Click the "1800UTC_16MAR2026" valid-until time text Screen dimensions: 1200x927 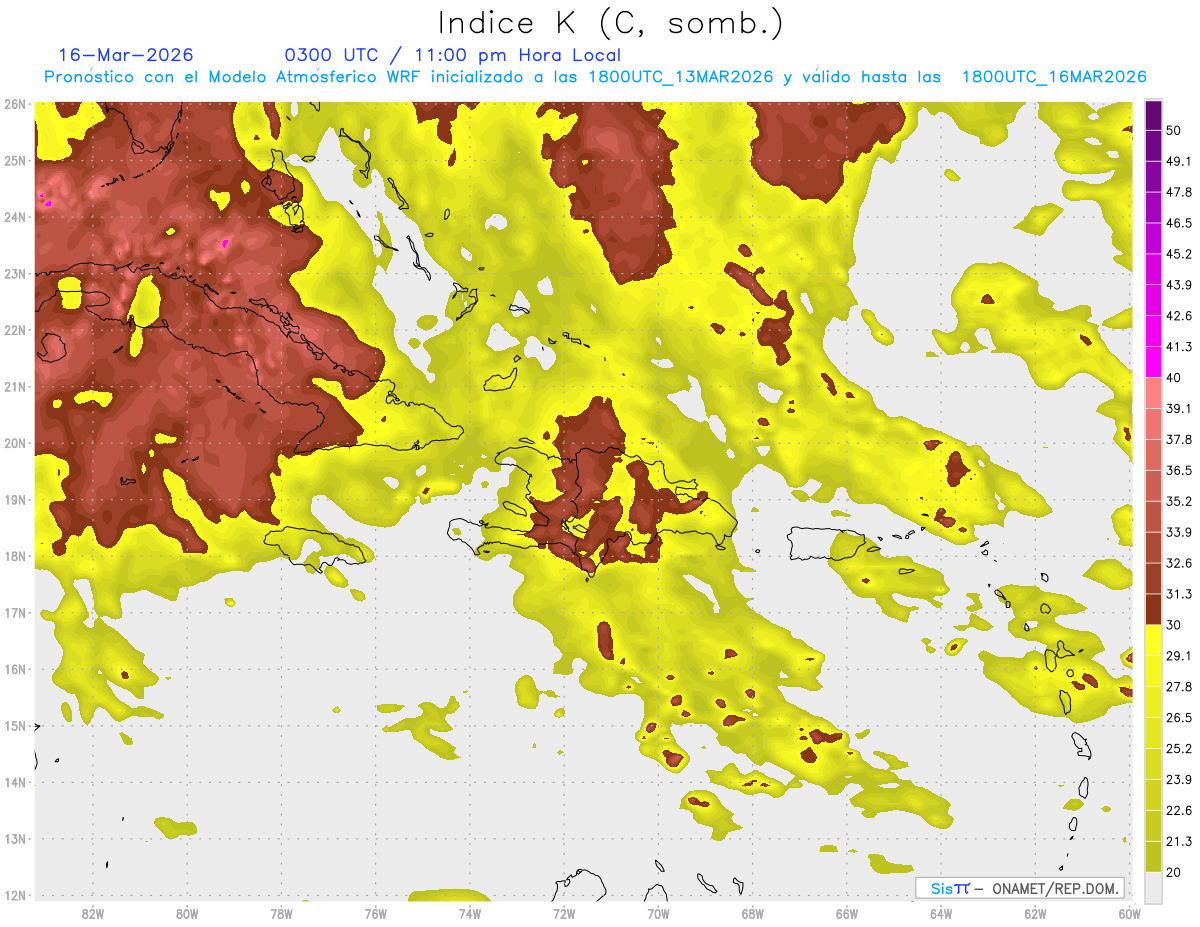click(x=1054, y=76)
